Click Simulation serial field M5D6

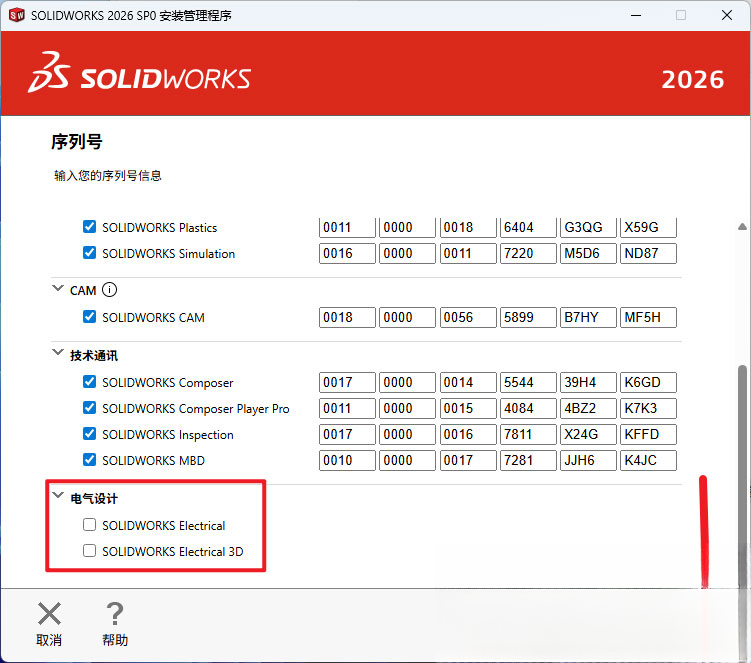(x=588, y=253)
